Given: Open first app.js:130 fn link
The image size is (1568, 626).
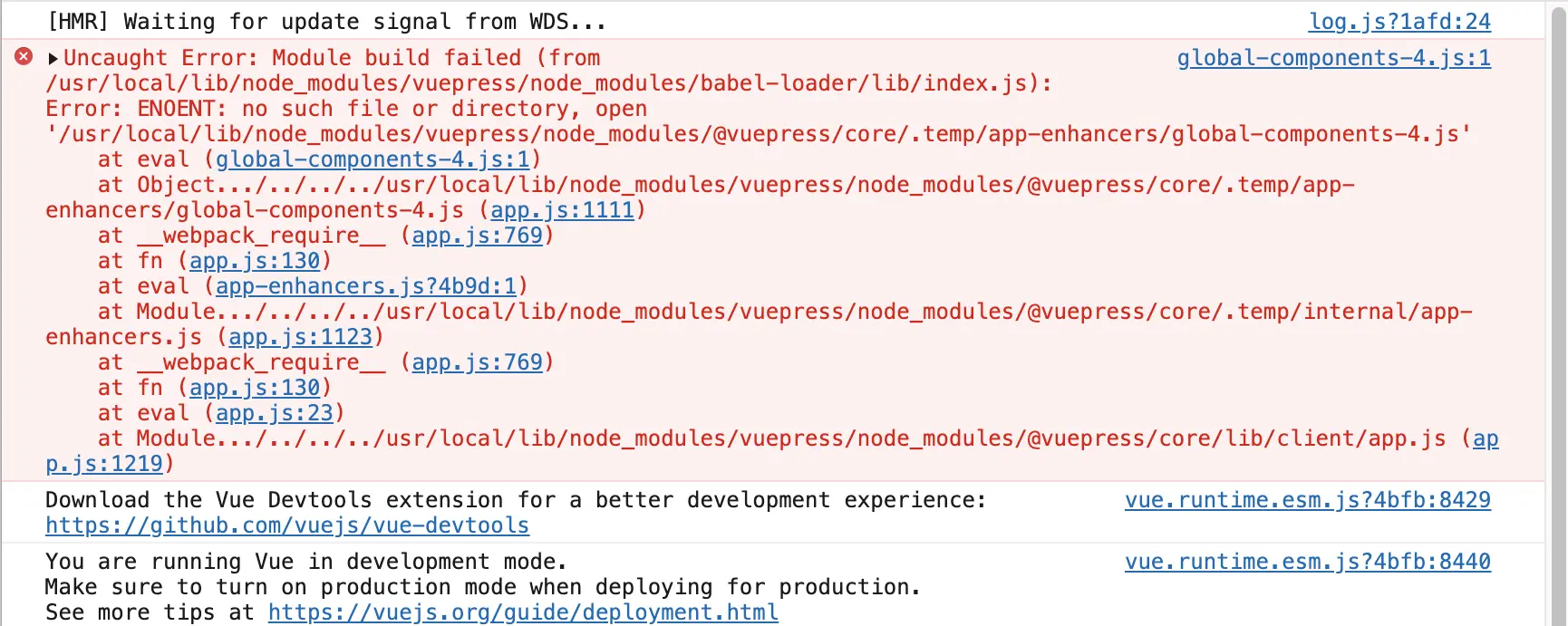Looking at the screenshot, I should point(255,261).
